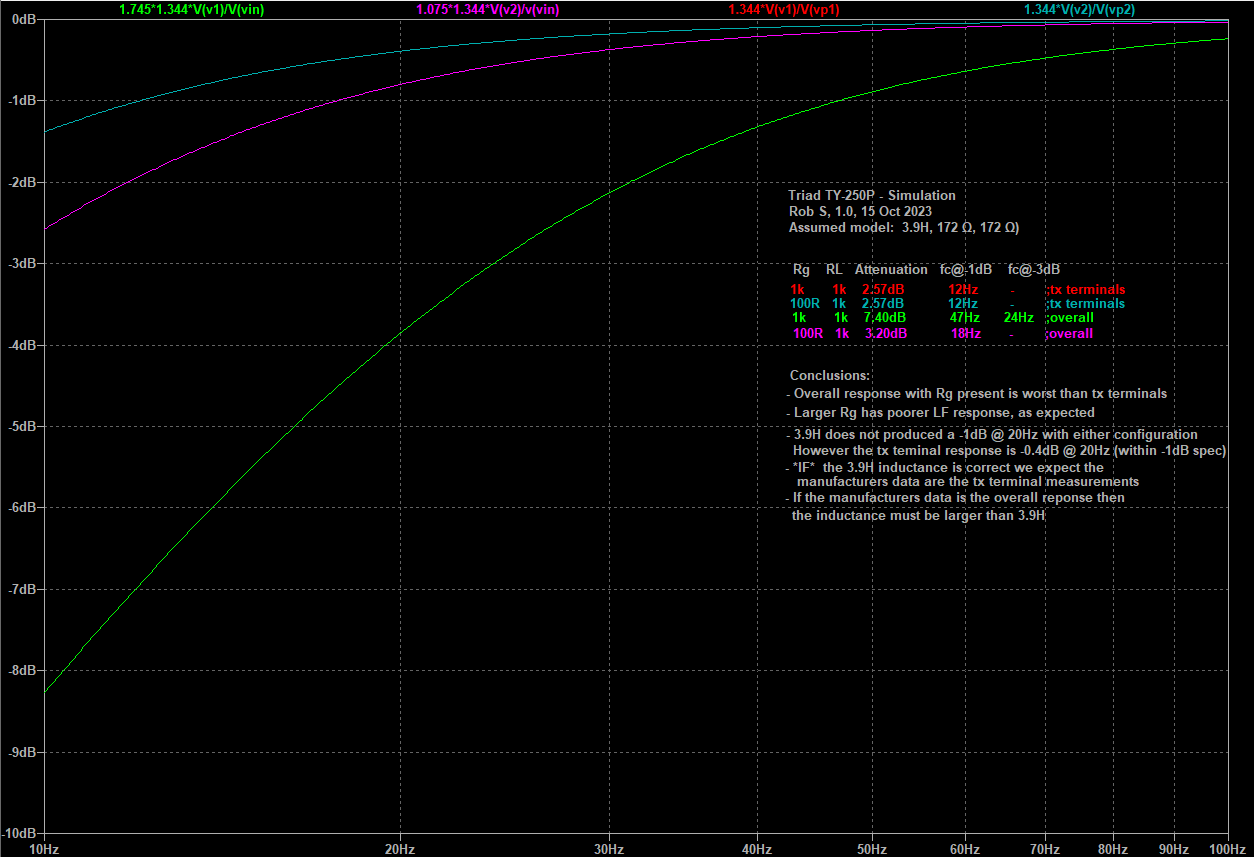The image size is (1254, 857).
Task: Select the 'However the tx teminal response' line
Action: pos(1009,451)
